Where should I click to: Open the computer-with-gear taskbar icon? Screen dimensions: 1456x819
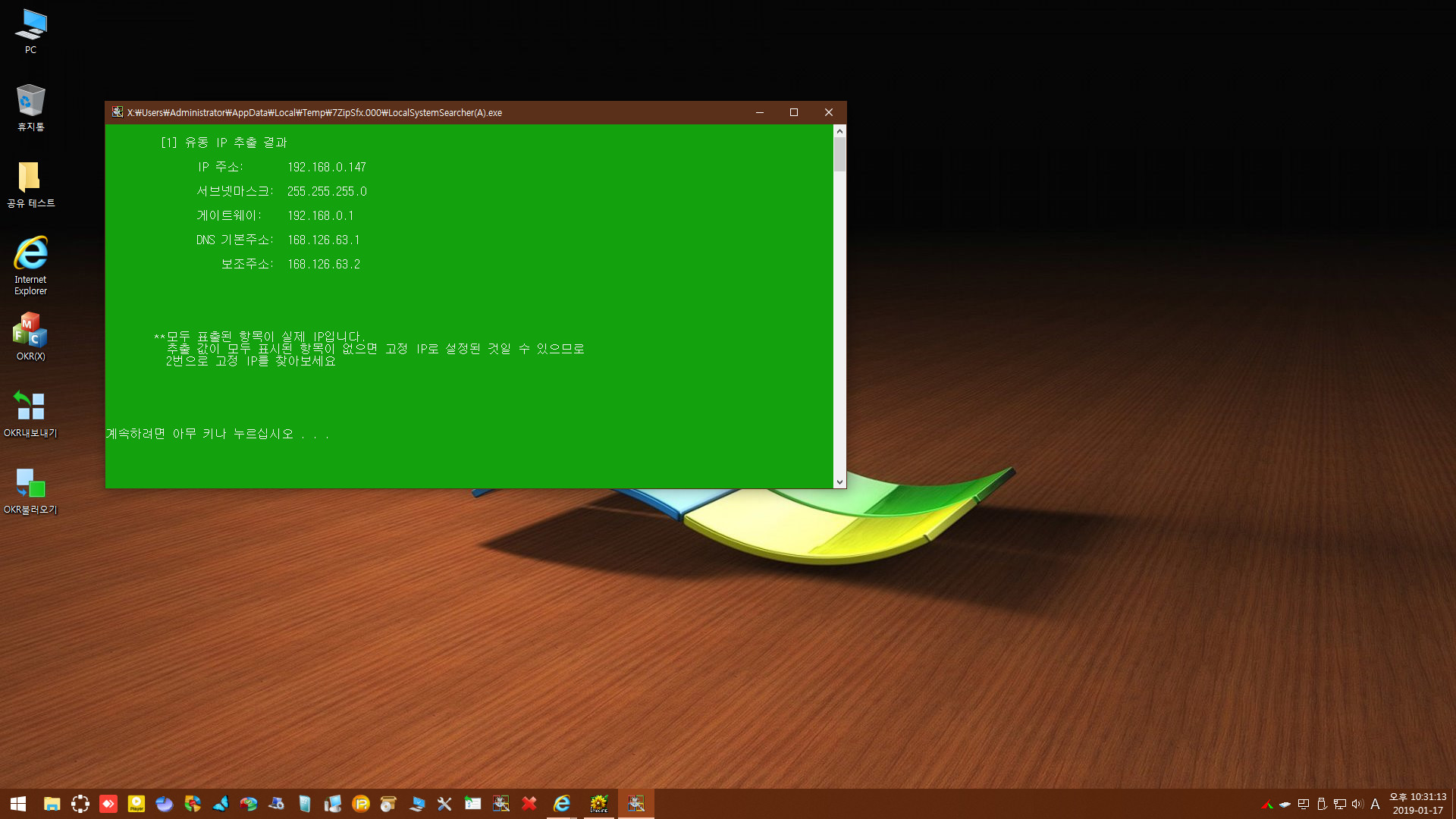(x=277, y=804)
